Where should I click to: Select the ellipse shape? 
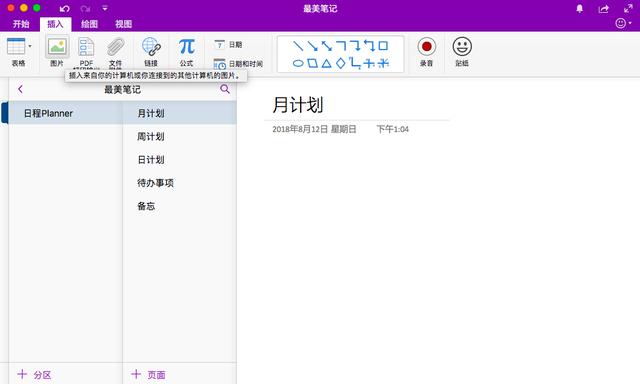(298, 63)
